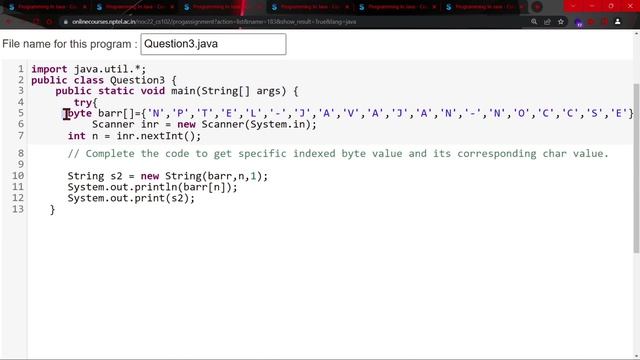
Task: Click 'String s2 = new String(barr,n,1);' line
Action: click(x=168, y=176)
